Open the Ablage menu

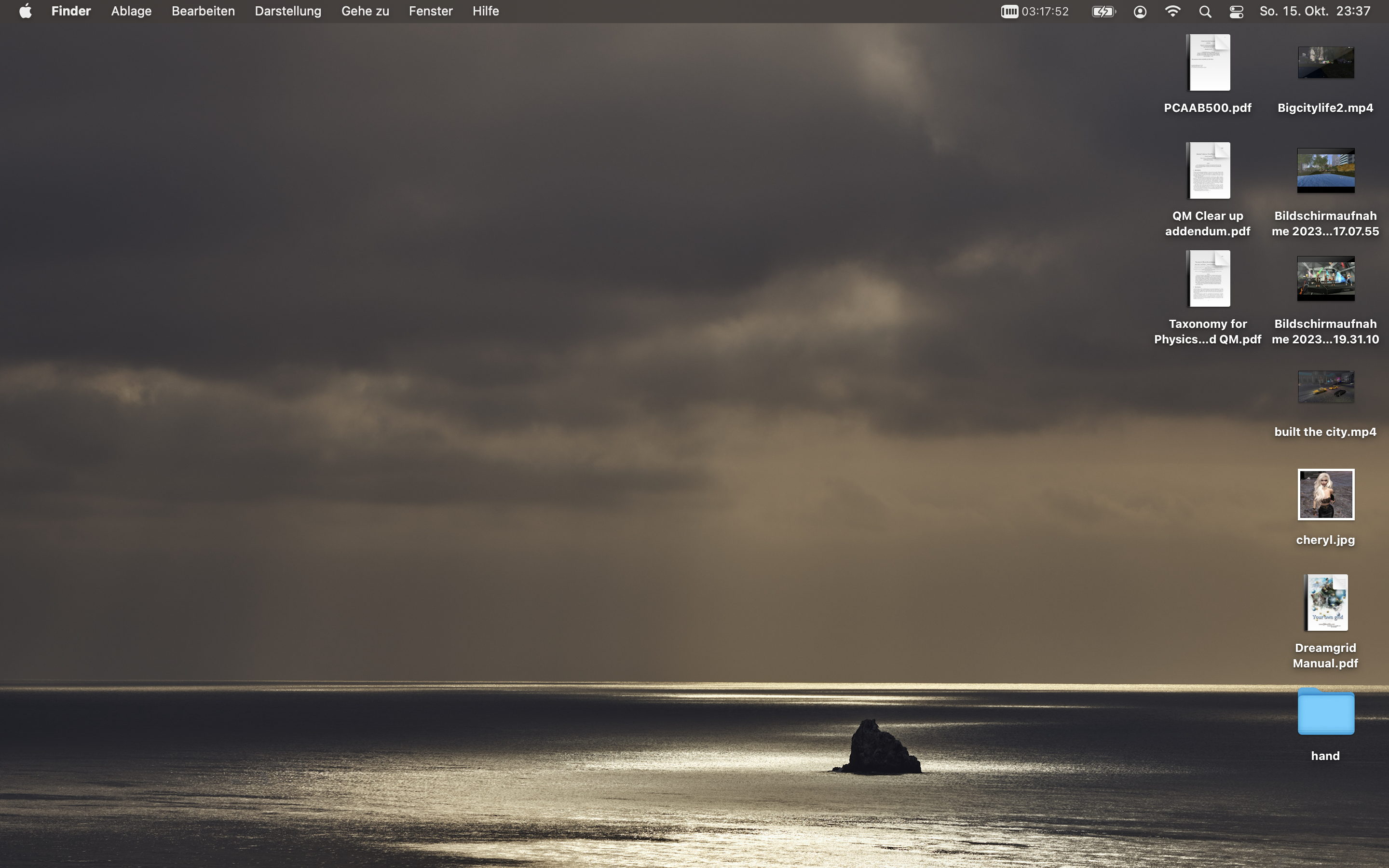(131, 12)
